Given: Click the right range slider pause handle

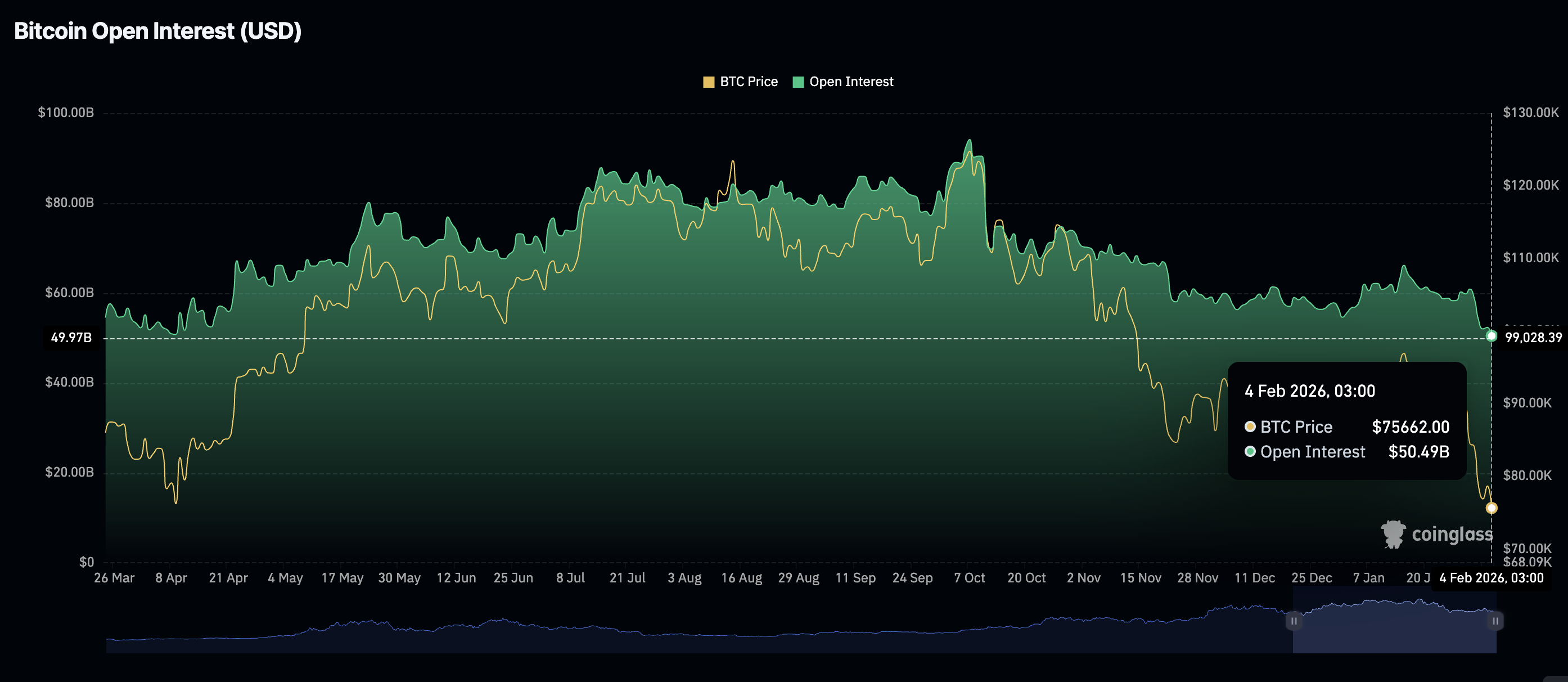Looking at the screenshot, I should pos(1495,621).
